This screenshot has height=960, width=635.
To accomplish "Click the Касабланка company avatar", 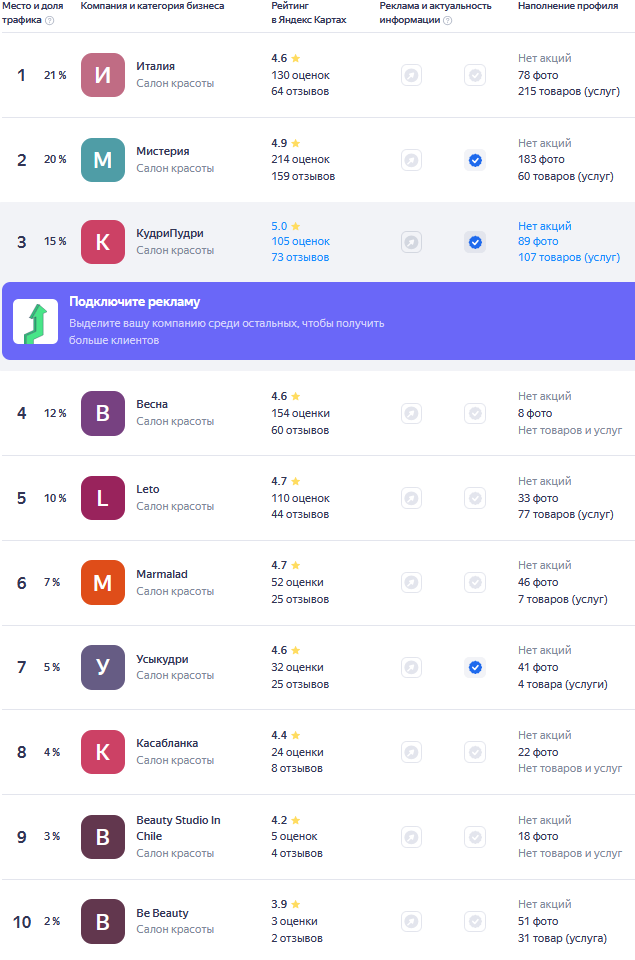I will click(x=103, y=752).
